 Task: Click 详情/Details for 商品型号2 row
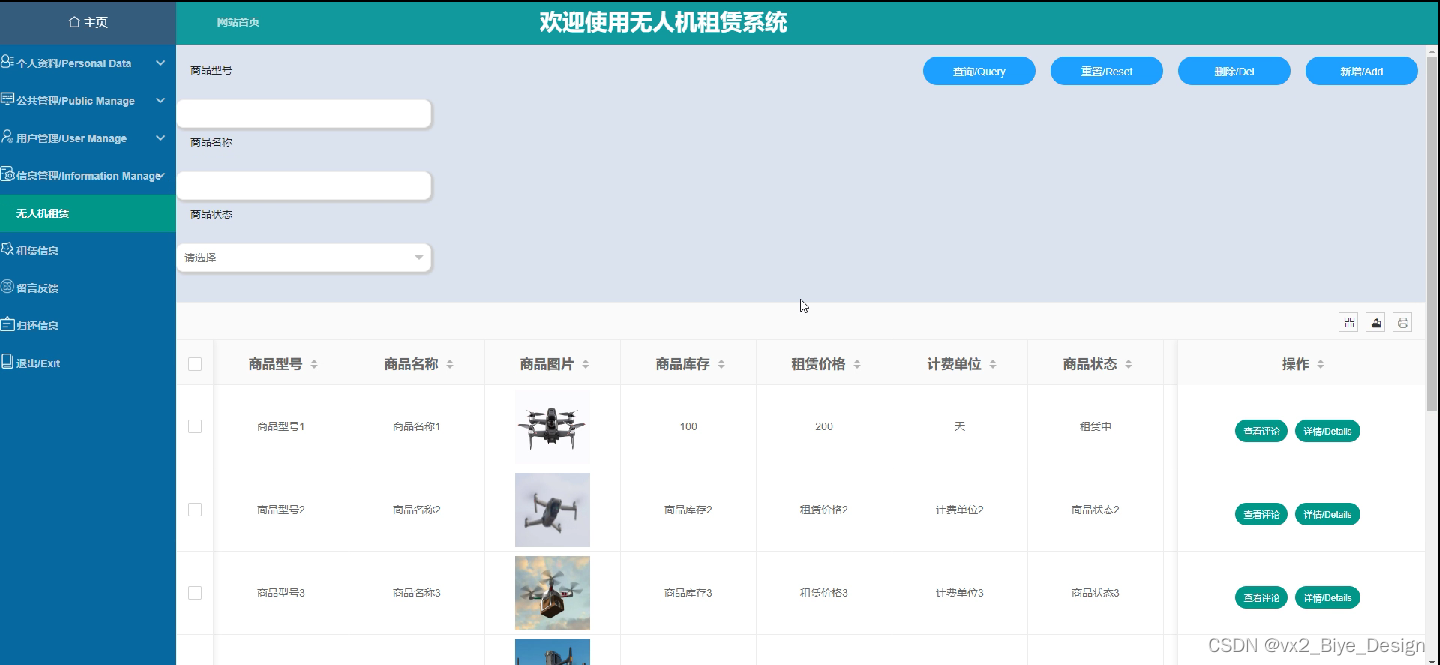1327,515
